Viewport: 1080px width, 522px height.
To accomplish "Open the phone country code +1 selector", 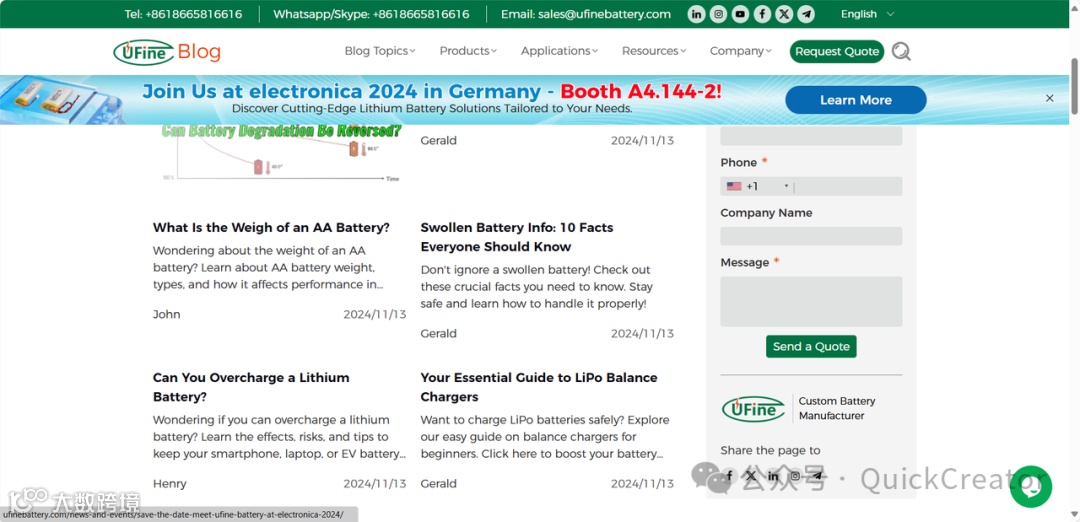I will [757, 187].
